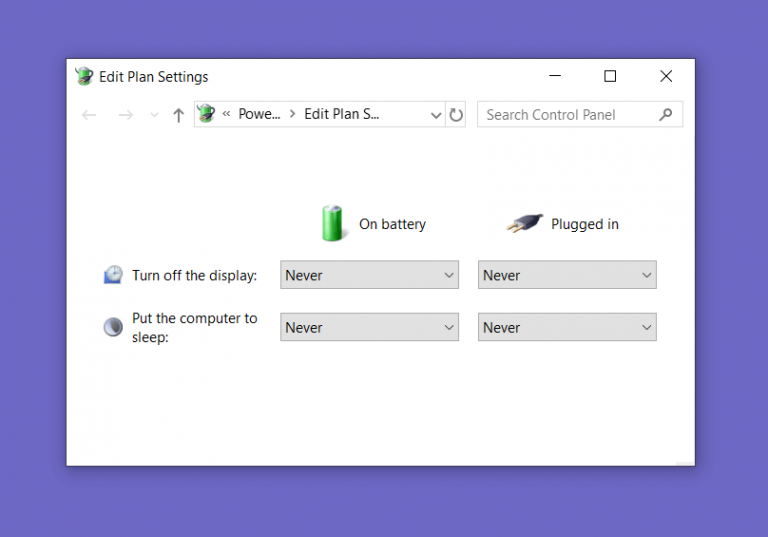The width and height of the screenshot is (768, 537).
Task: Open Plugged in display turn-off dropdown
Action: pyautogui.click(x=567, y=275)
